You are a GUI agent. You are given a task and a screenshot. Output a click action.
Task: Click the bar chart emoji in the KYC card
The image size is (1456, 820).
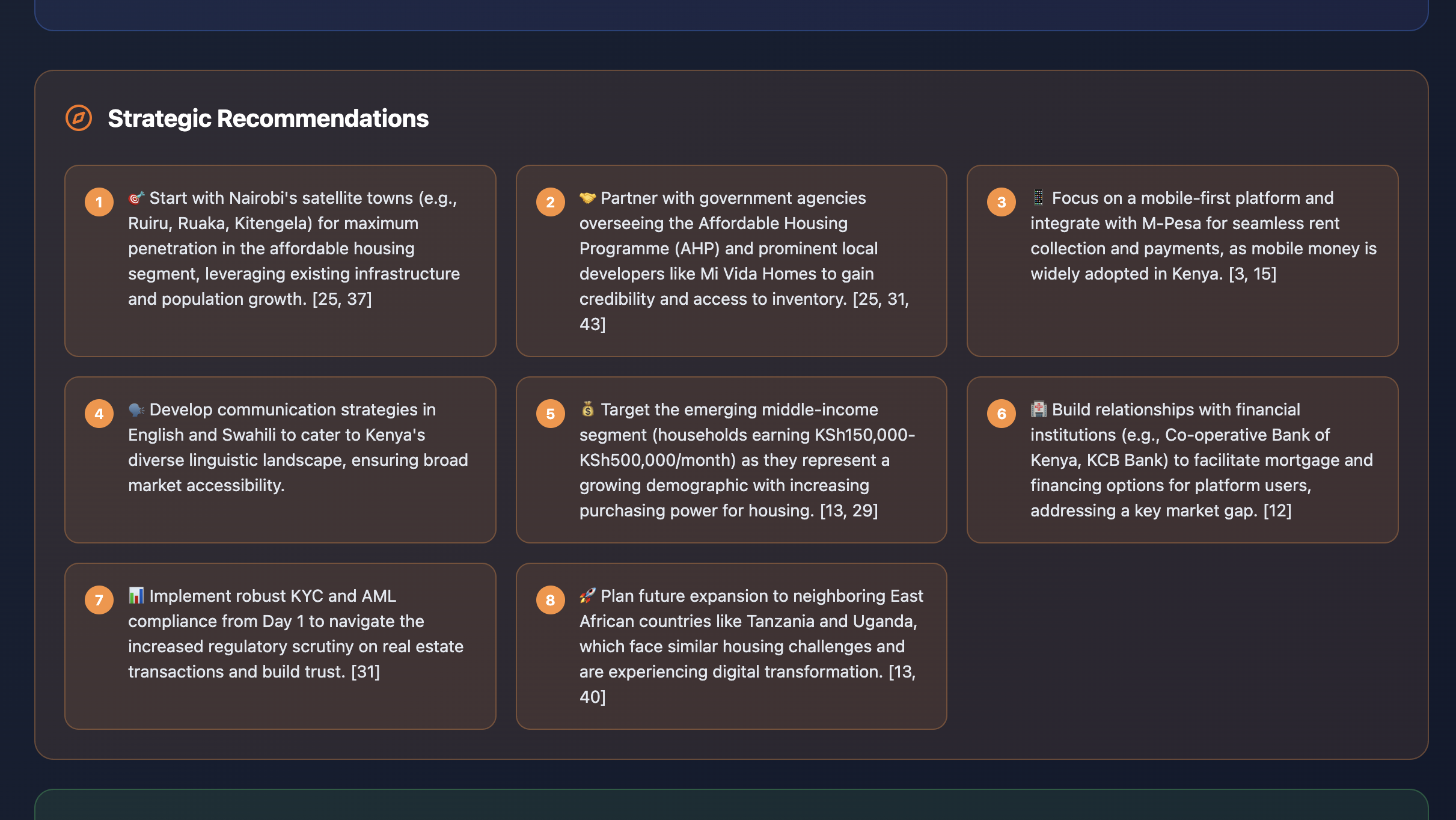pos(136,596)
